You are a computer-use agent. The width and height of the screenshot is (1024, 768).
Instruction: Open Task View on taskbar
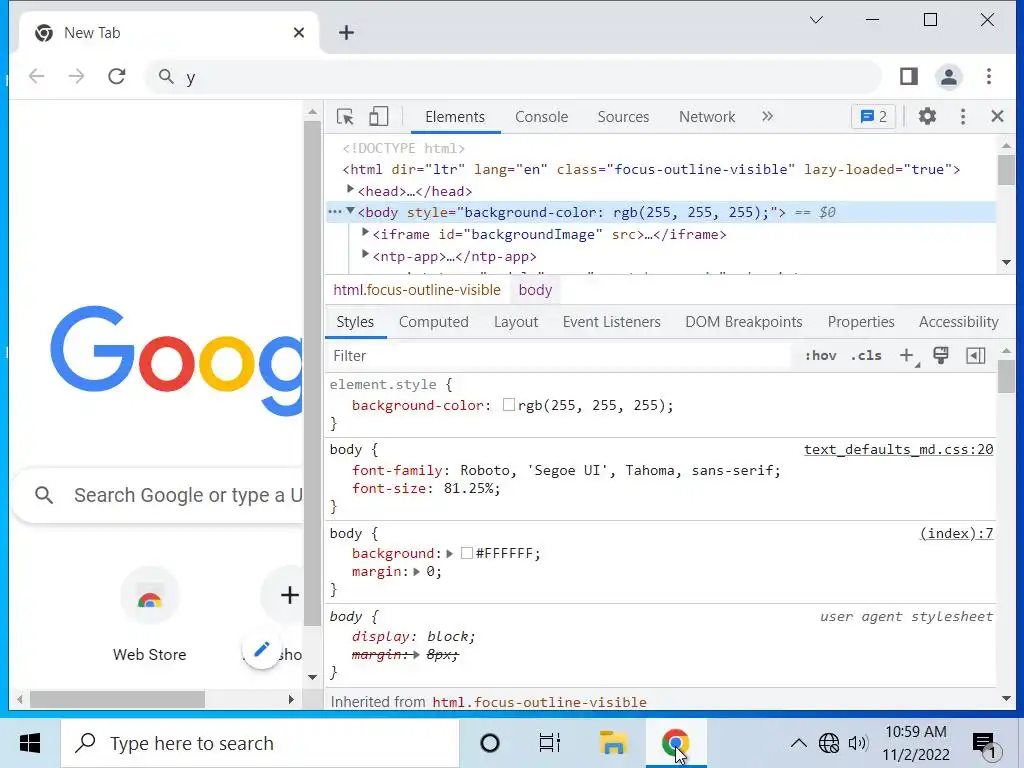(x=550, y=743)
